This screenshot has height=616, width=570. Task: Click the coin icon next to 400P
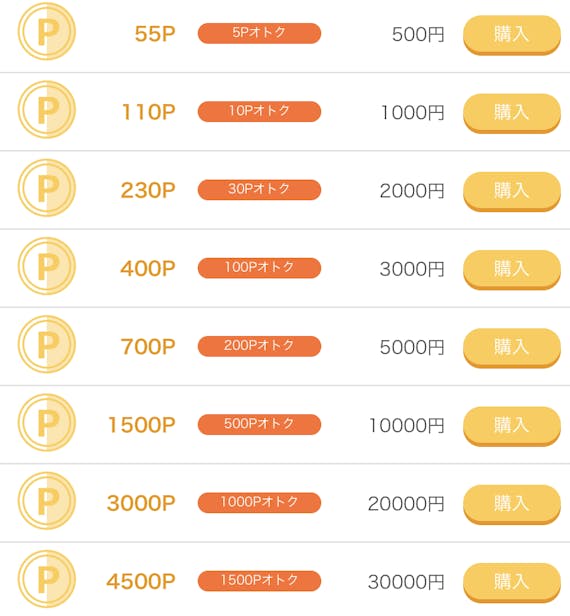click(47, 266)
